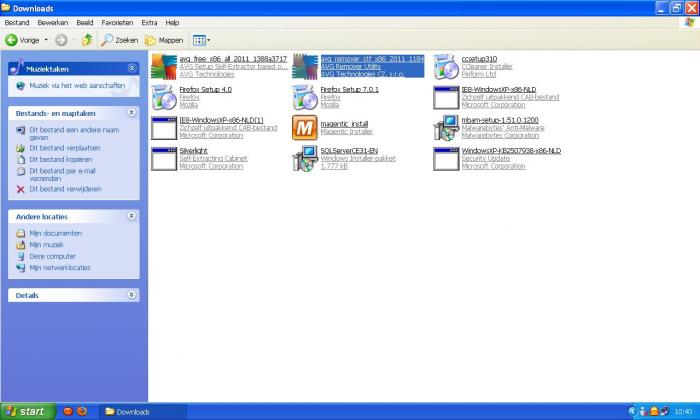Toggle the Mappen folders pane
The image size is (700, 420).
164,40
